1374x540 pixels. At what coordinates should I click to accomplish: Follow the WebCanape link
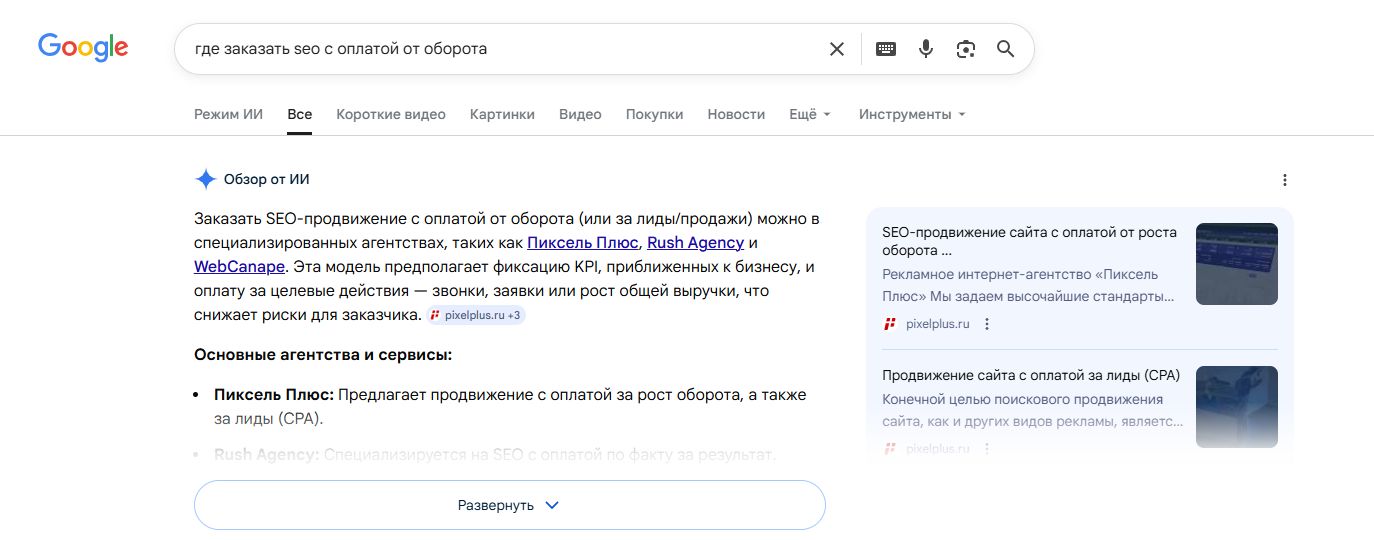(239, 267)
